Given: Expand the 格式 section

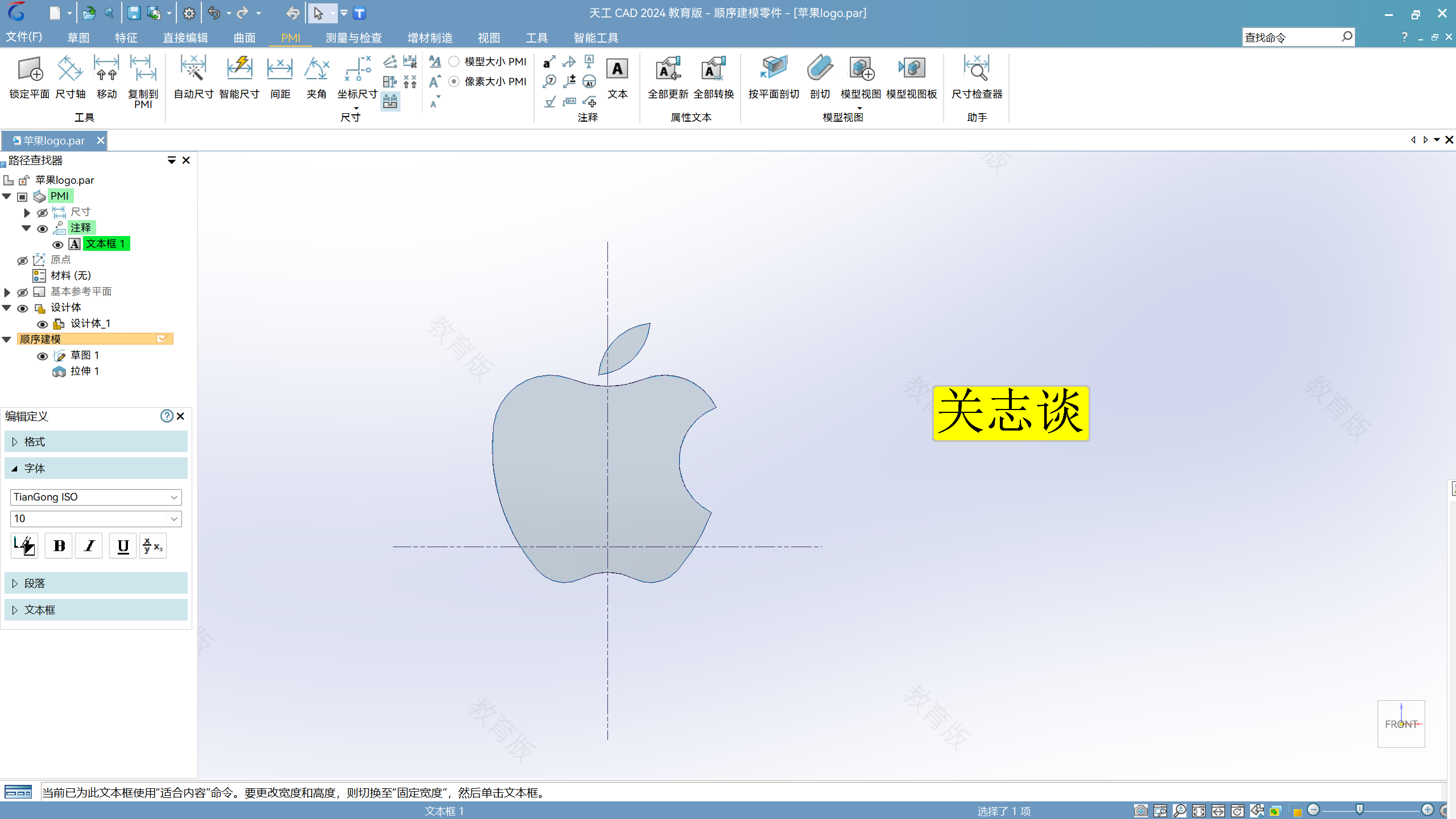Looking at the screenshot, I should click(x=96, y=442).
